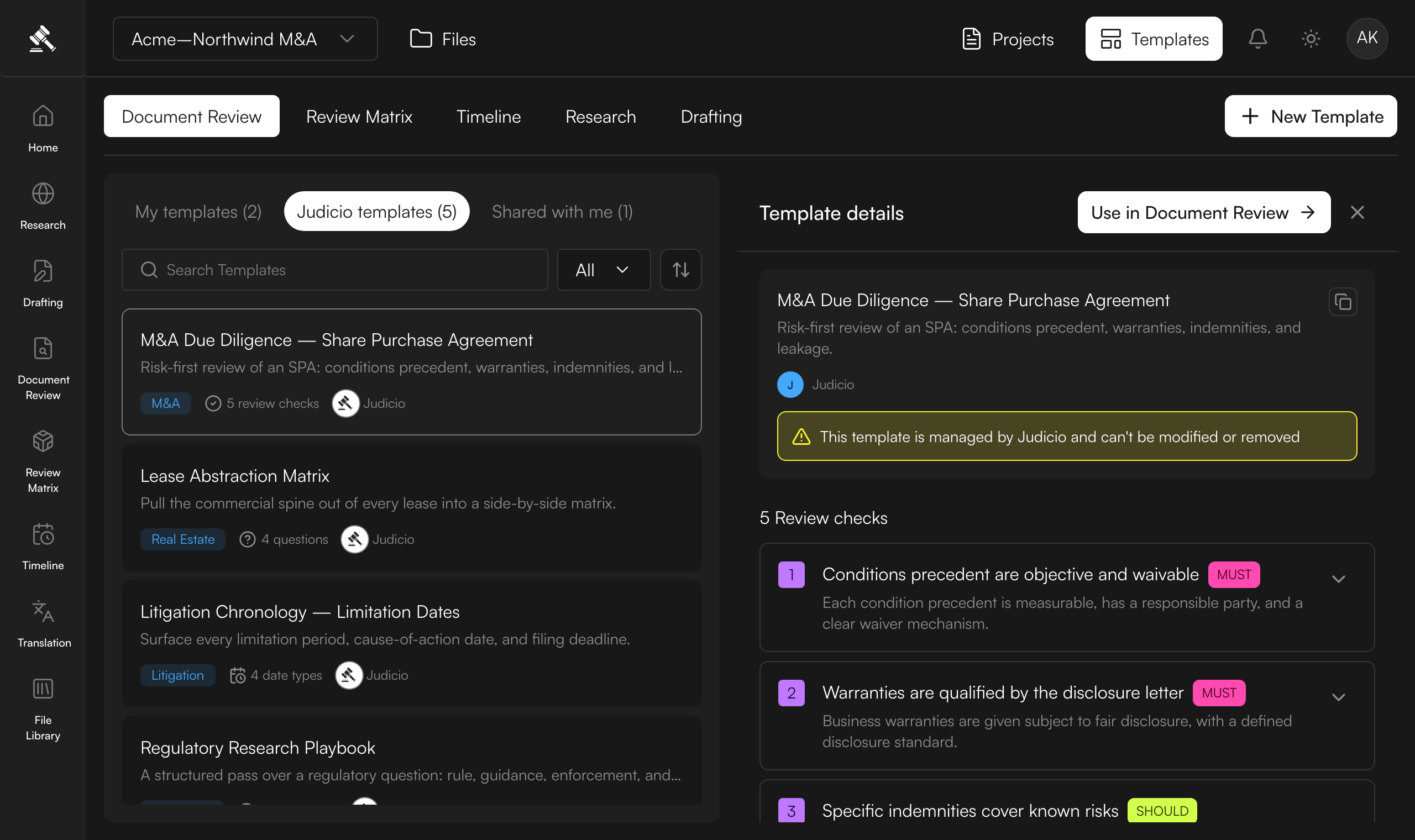
Task: Create a New Template
Action: click(1311, 116)
